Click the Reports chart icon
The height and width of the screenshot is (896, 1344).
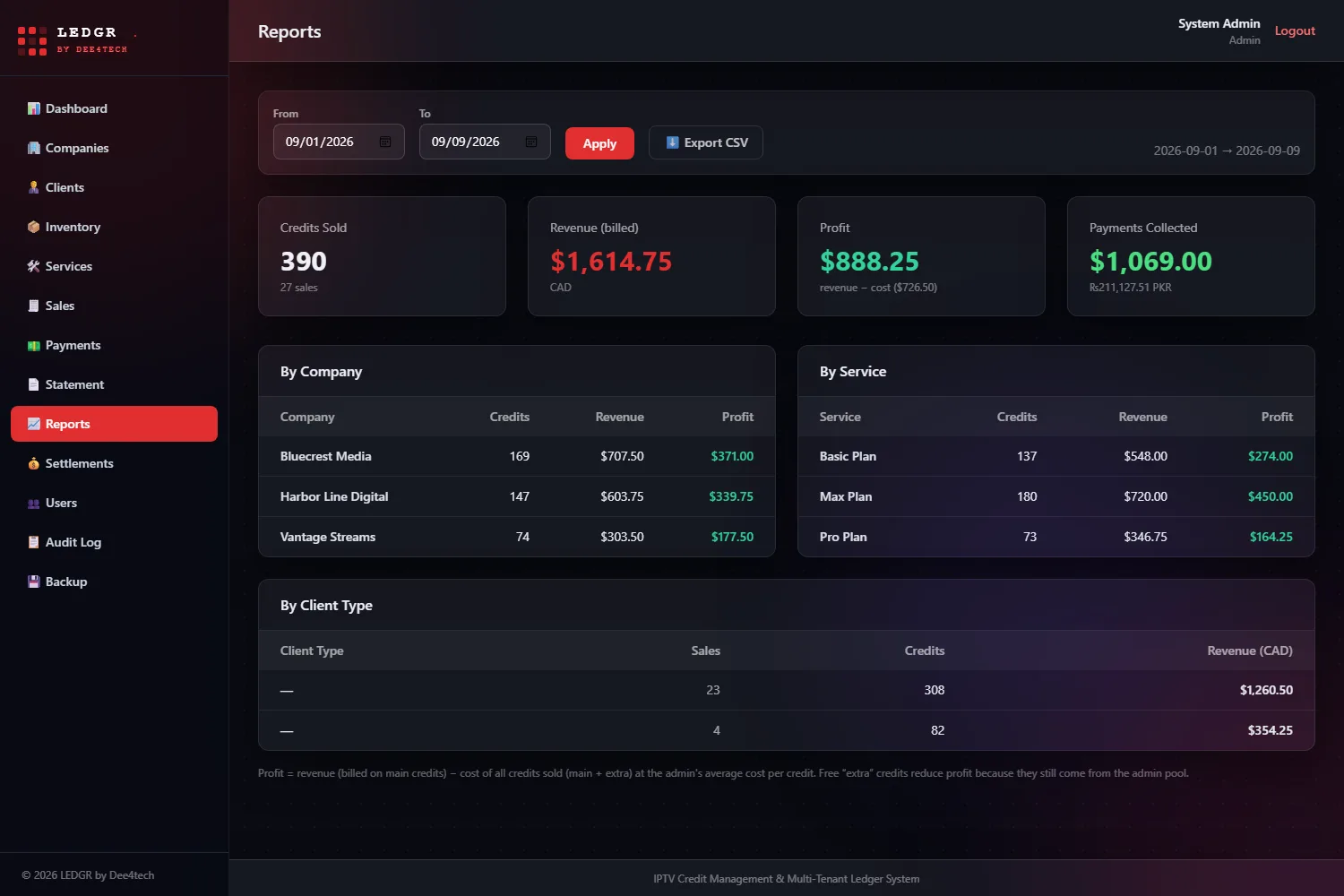[34, 424]
